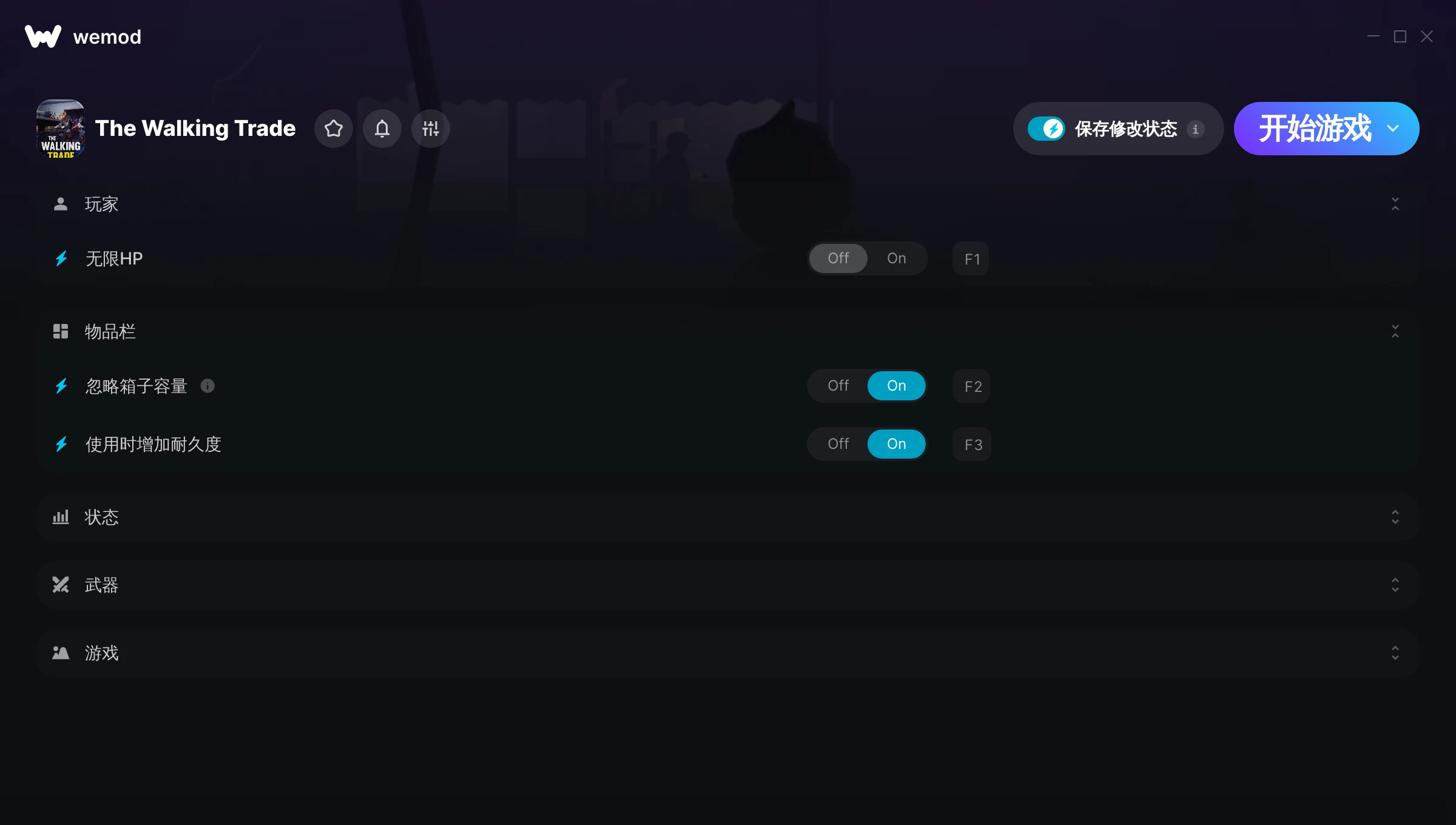Click info icon next to 保存修改状态

click(1196, 129)
